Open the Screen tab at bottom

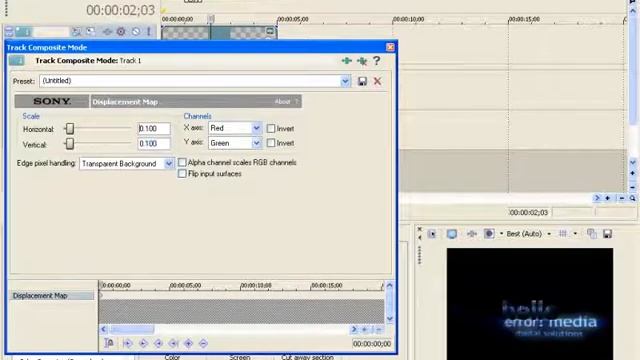(x=239, y=357)
